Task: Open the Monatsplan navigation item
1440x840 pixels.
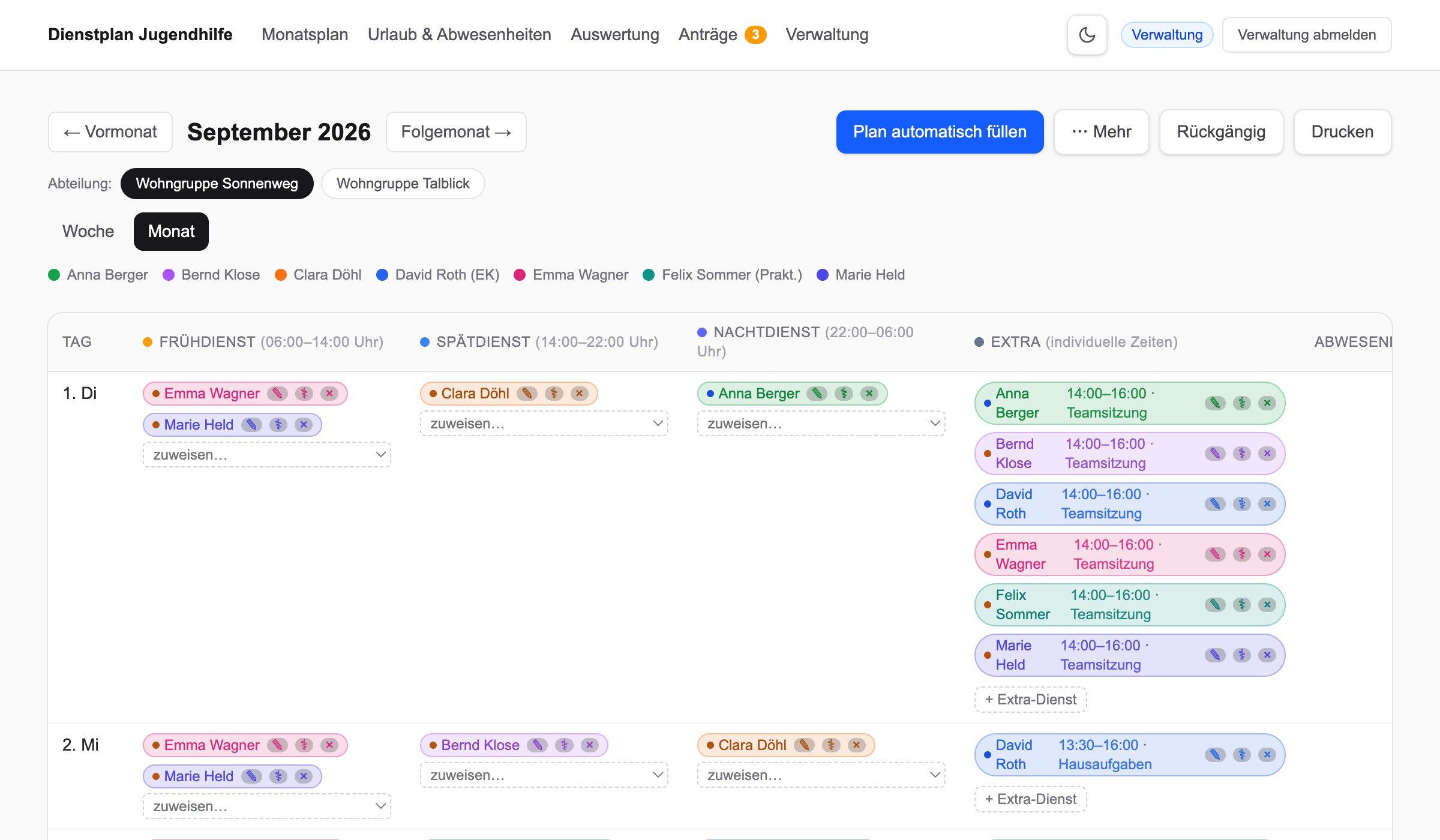Action: point(305,35)
